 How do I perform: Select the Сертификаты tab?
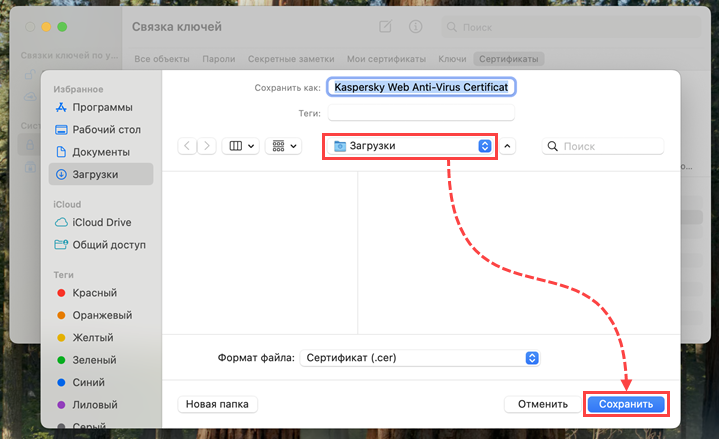tap(509, 59)
